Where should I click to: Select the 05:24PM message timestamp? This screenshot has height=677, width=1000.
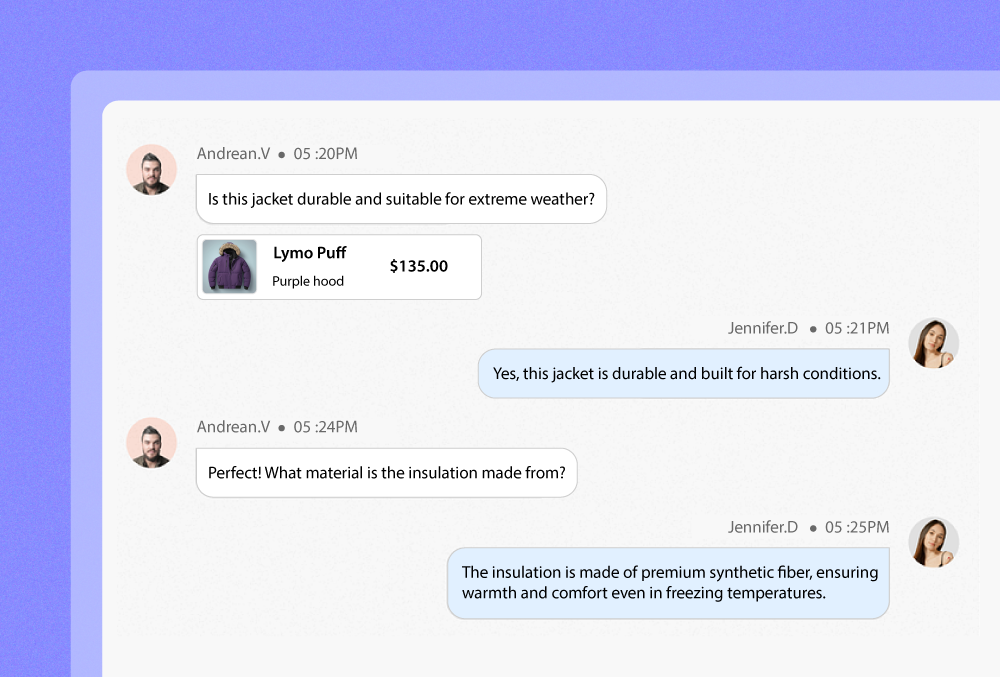tap(325, 427)
